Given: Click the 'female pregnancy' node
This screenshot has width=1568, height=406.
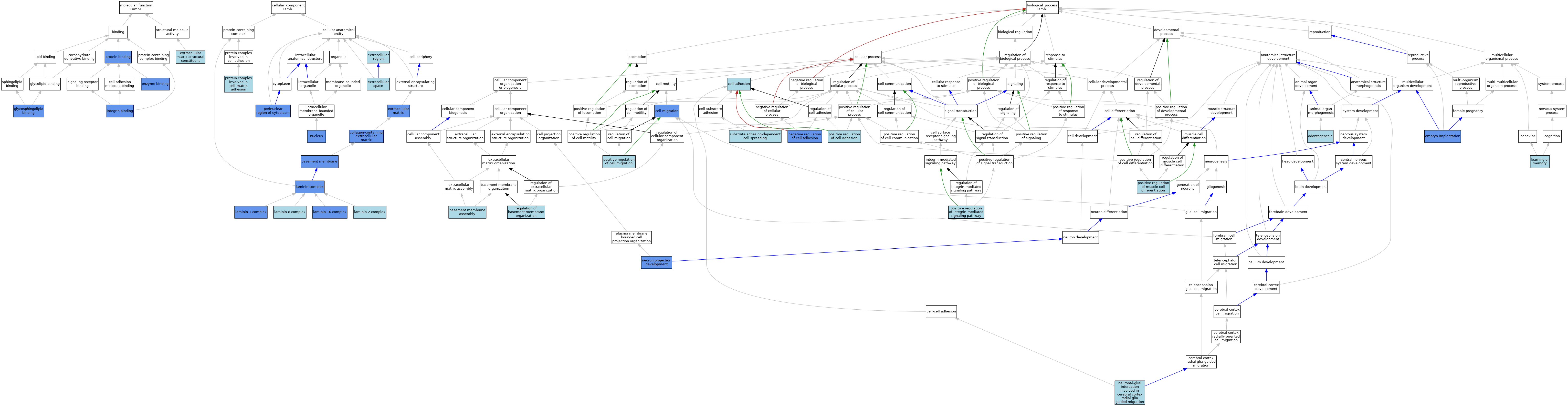Looking at the screenshot, I should (1468, 111).
